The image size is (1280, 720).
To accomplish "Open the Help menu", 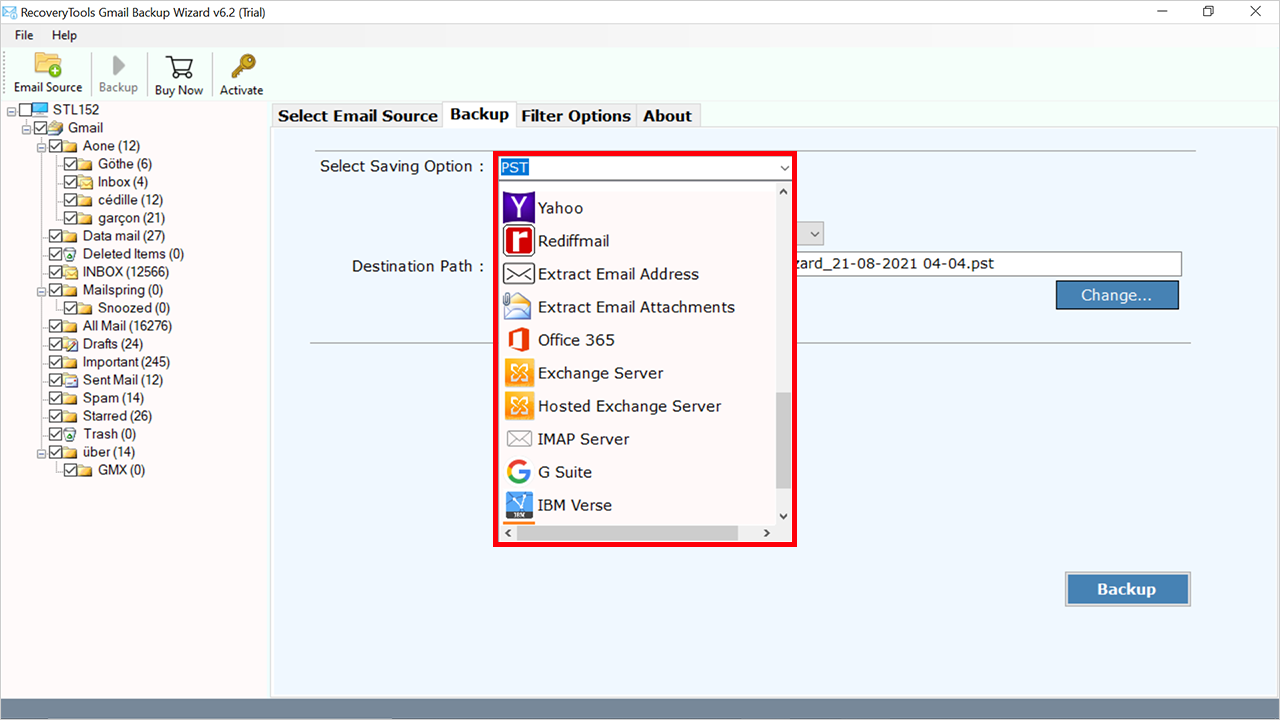I will 64,35.
